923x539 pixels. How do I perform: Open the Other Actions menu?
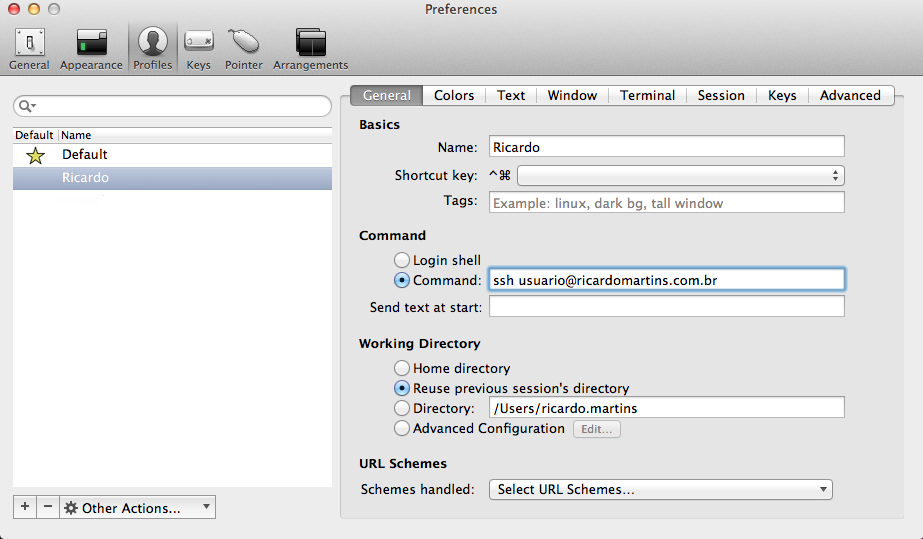click(x=137, y=507)
